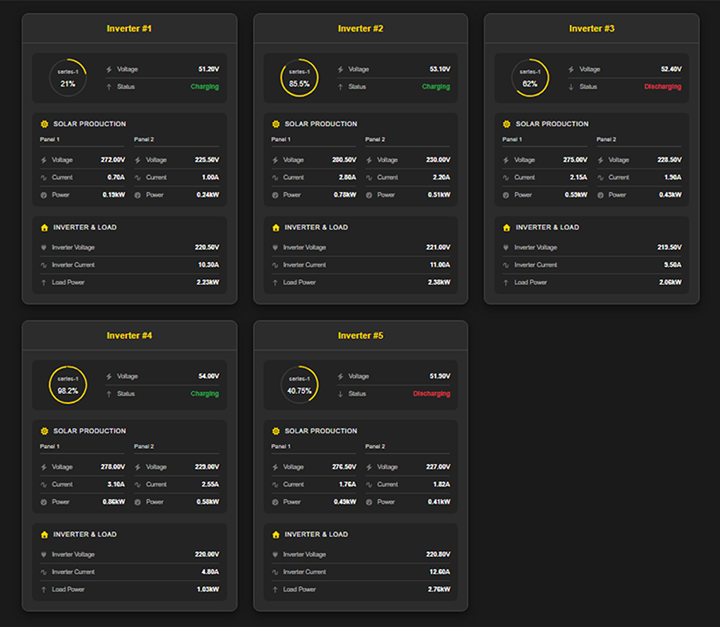Screen dimensions: 720x627
Task: Select the Inverter #5 card title
Action: (361, 336)
